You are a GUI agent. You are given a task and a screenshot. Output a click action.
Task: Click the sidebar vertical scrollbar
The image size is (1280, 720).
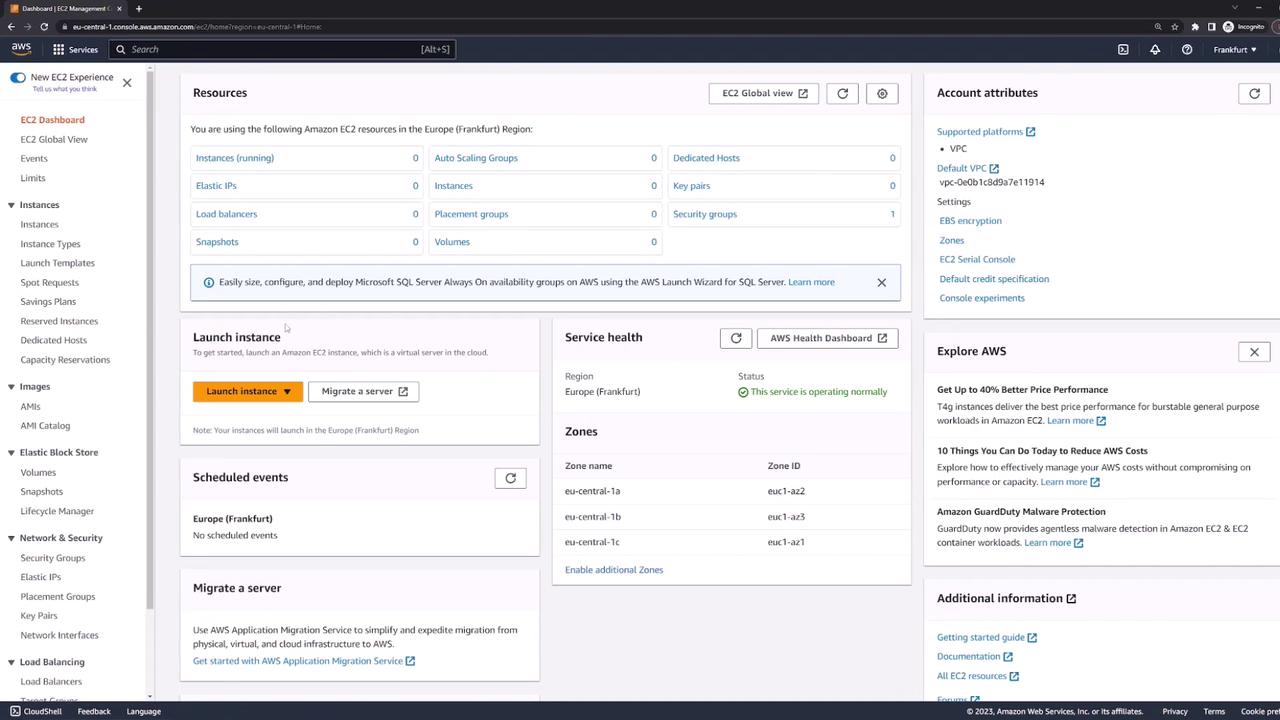coord(150,340)
